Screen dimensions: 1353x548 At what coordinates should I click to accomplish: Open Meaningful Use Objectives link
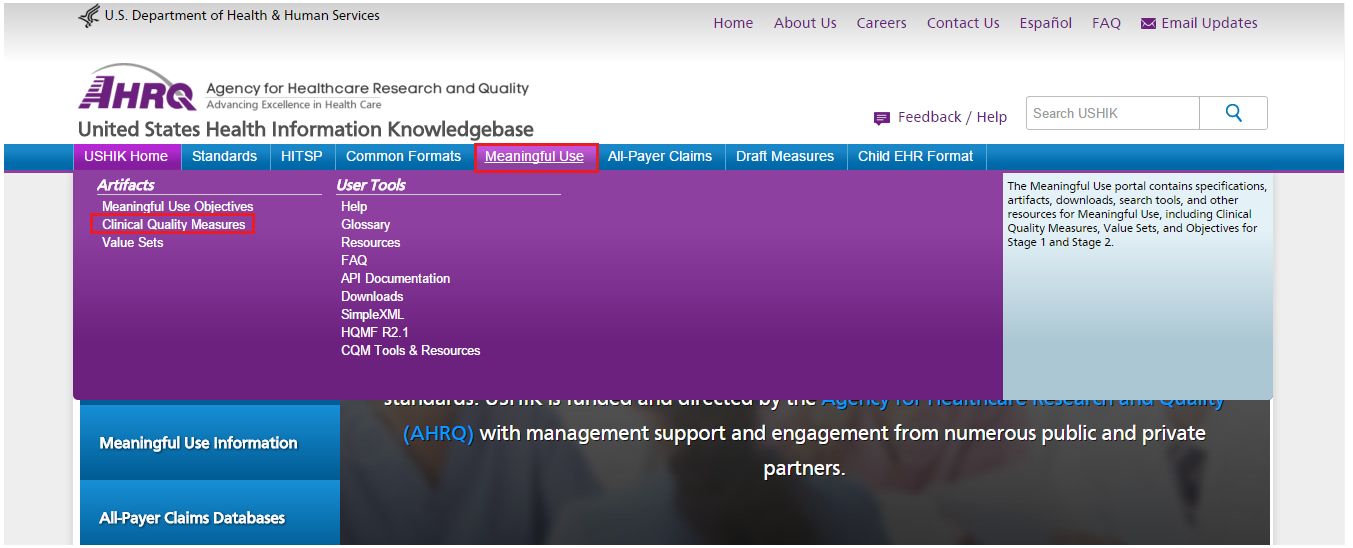[178, 206]
